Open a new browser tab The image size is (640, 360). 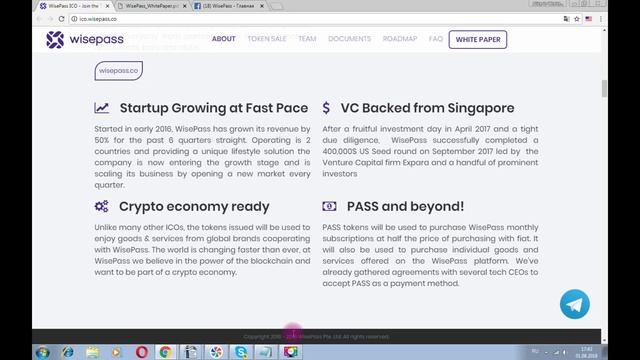(x=276, y=6)
